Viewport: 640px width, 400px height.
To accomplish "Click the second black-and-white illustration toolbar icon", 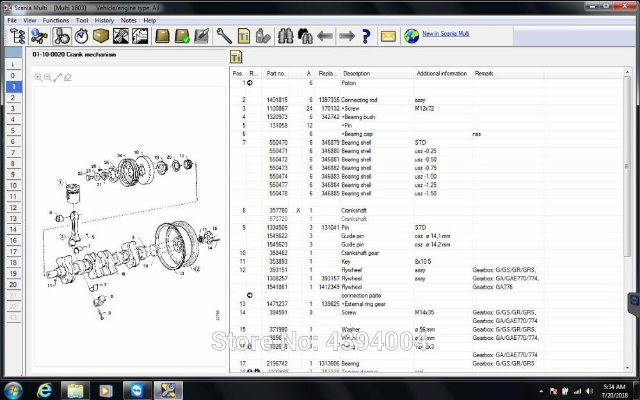I will (x=140, y=36).
